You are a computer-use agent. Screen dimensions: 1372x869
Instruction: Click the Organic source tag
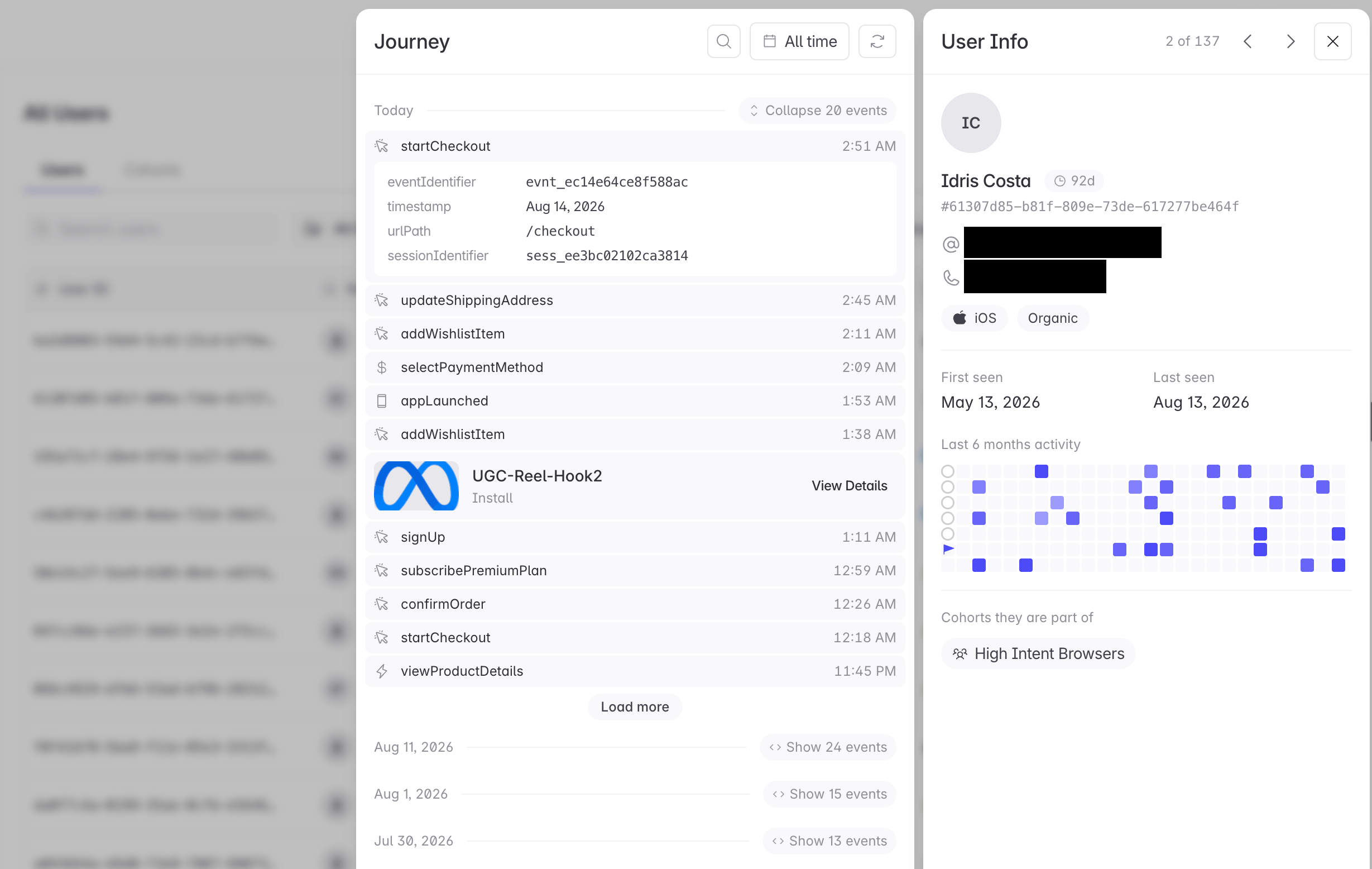point(1052,318)
